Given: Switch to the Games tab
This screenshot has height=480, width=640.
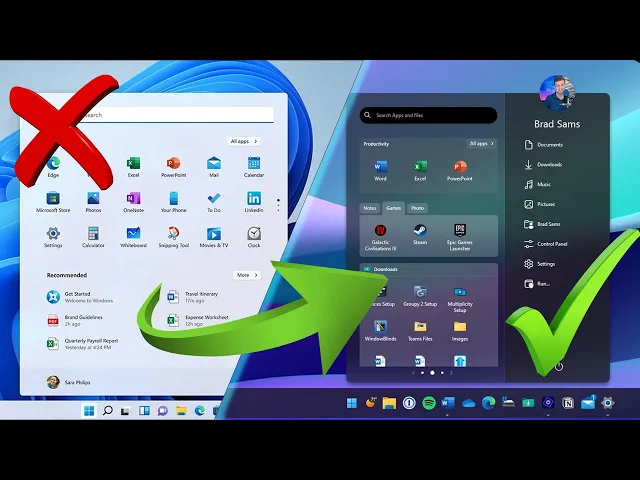Looking at the screenshot, I should (x=393, y=208).
